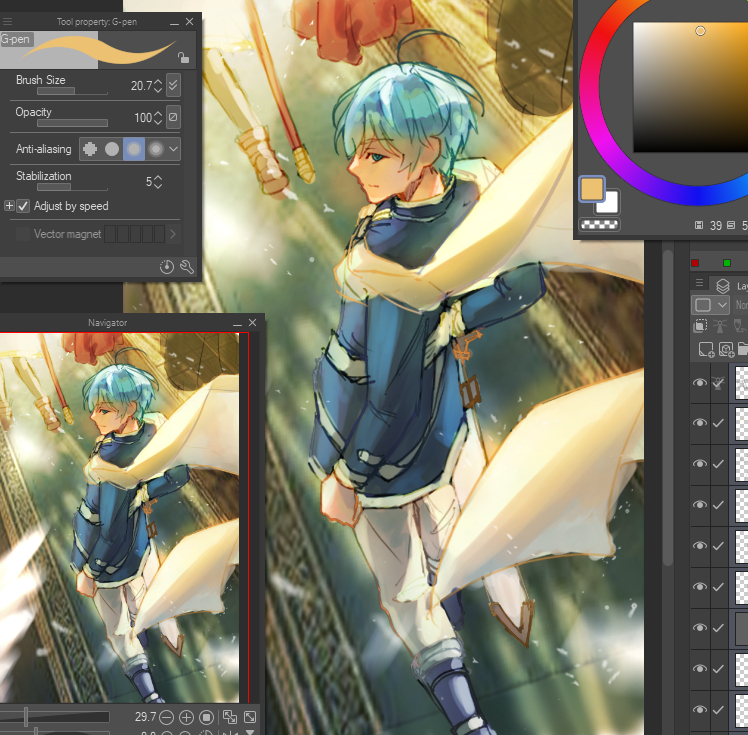Select the white sub drawing color swatch
748x735 pixels.
coord(608,200)
